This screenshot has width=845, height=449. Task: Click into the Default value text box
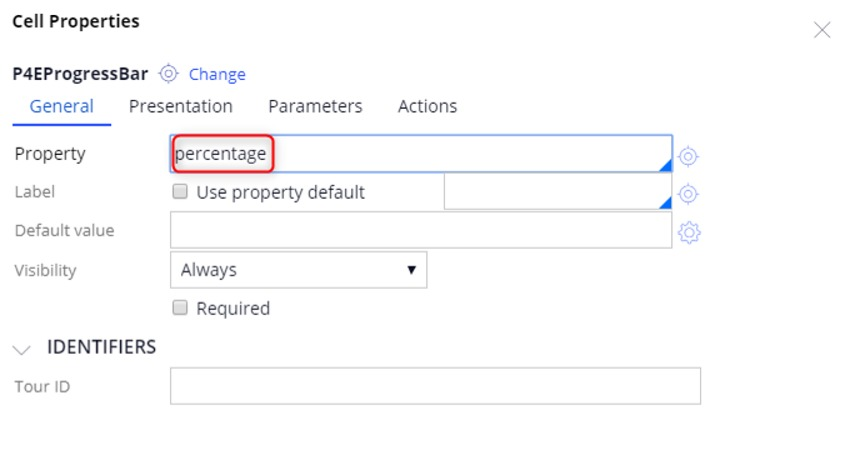pos(421,230)
